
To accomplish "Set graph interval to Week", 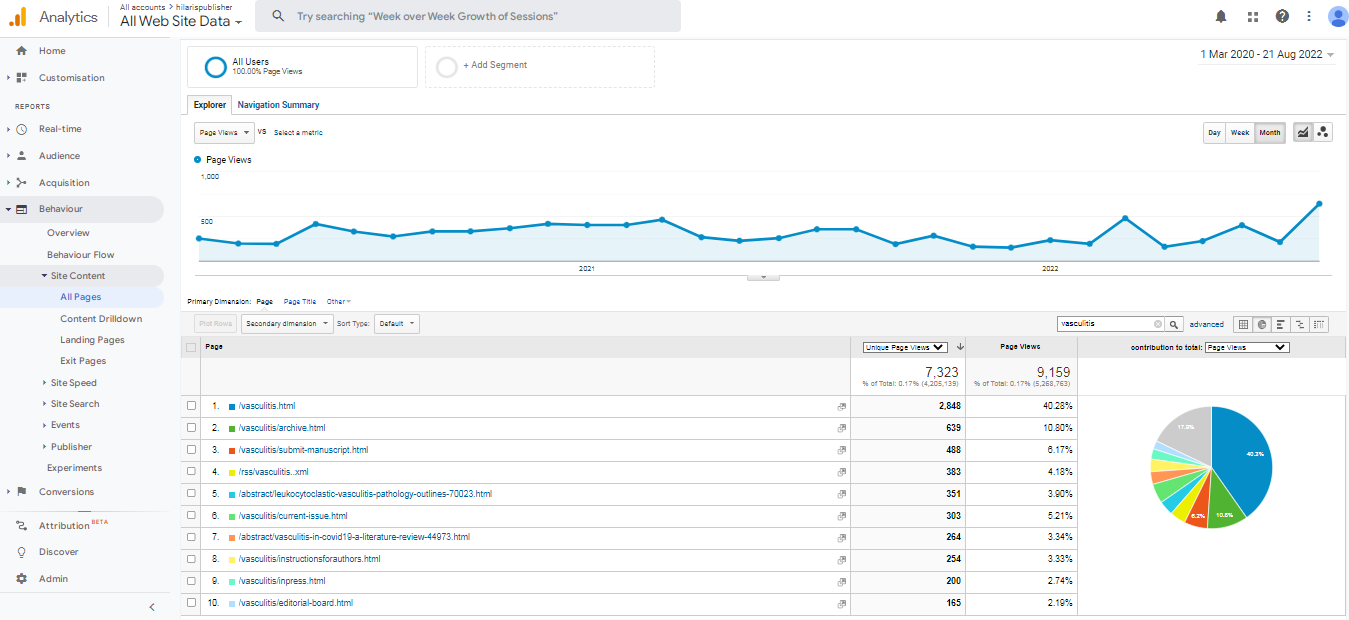I will [1240, 133].
